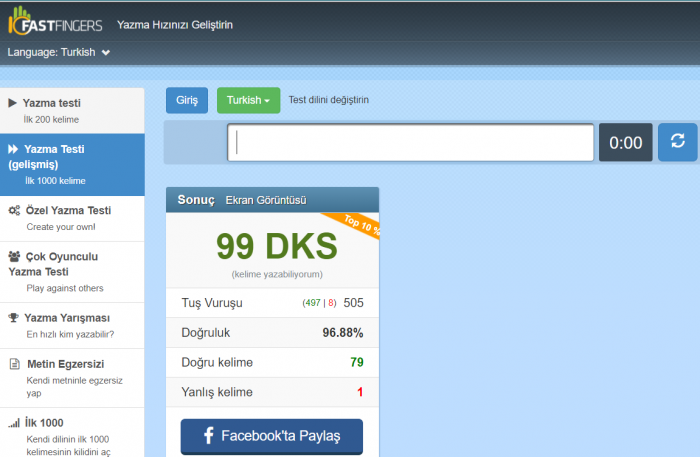The image size is (700, 457).
Task: Click the trophy icon beside Yazma Yarışması
Action: pyautogui.click(x=13, y=318)
